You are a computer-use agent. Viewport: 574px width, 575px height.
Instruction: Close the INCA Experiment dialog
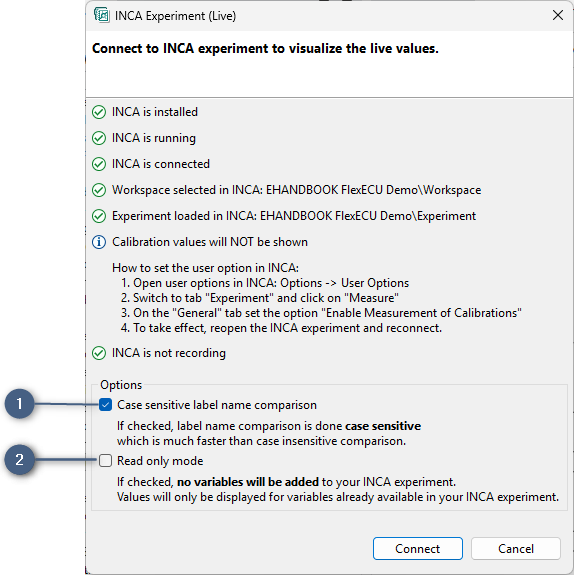click(558, 15)
